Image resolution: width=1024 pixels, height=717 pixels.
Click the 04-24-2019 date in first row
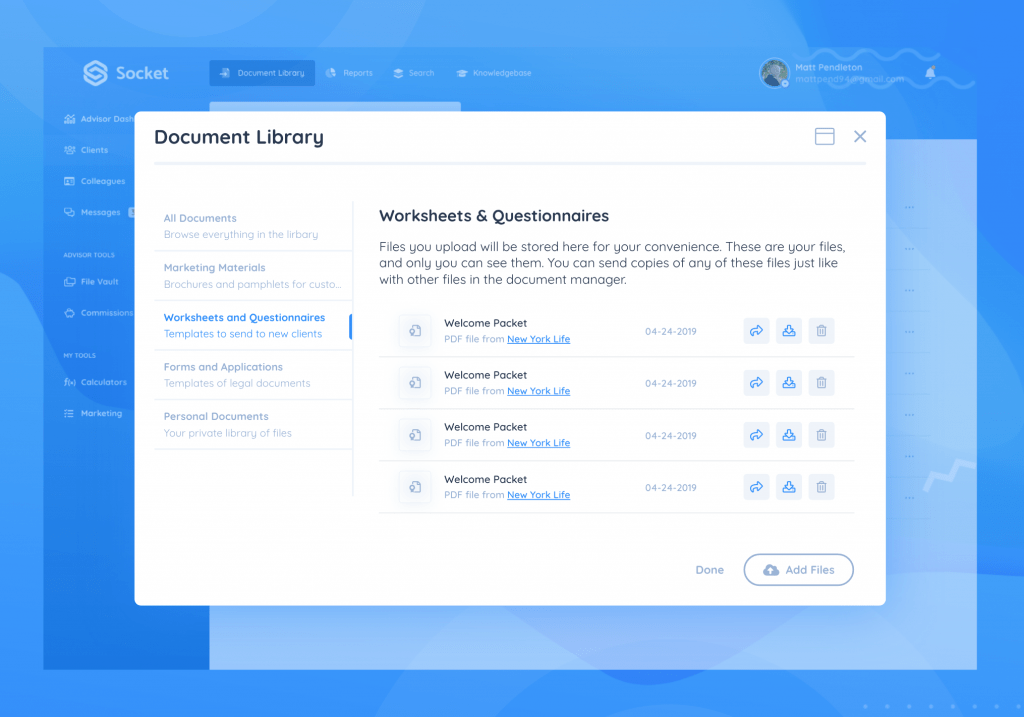pos(671,332)
